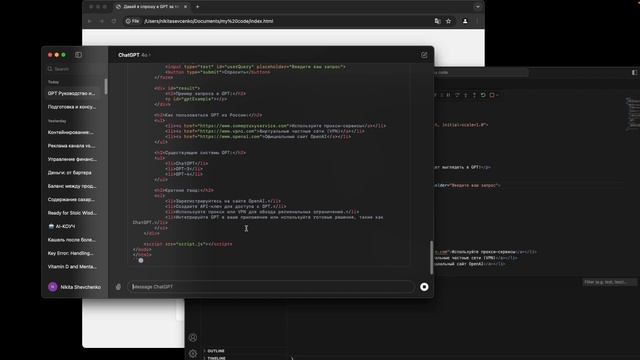The height and width of the screenshot is (360, 640).
Task: Toggle the editor layout panel icon
Action: pos(635,73)
